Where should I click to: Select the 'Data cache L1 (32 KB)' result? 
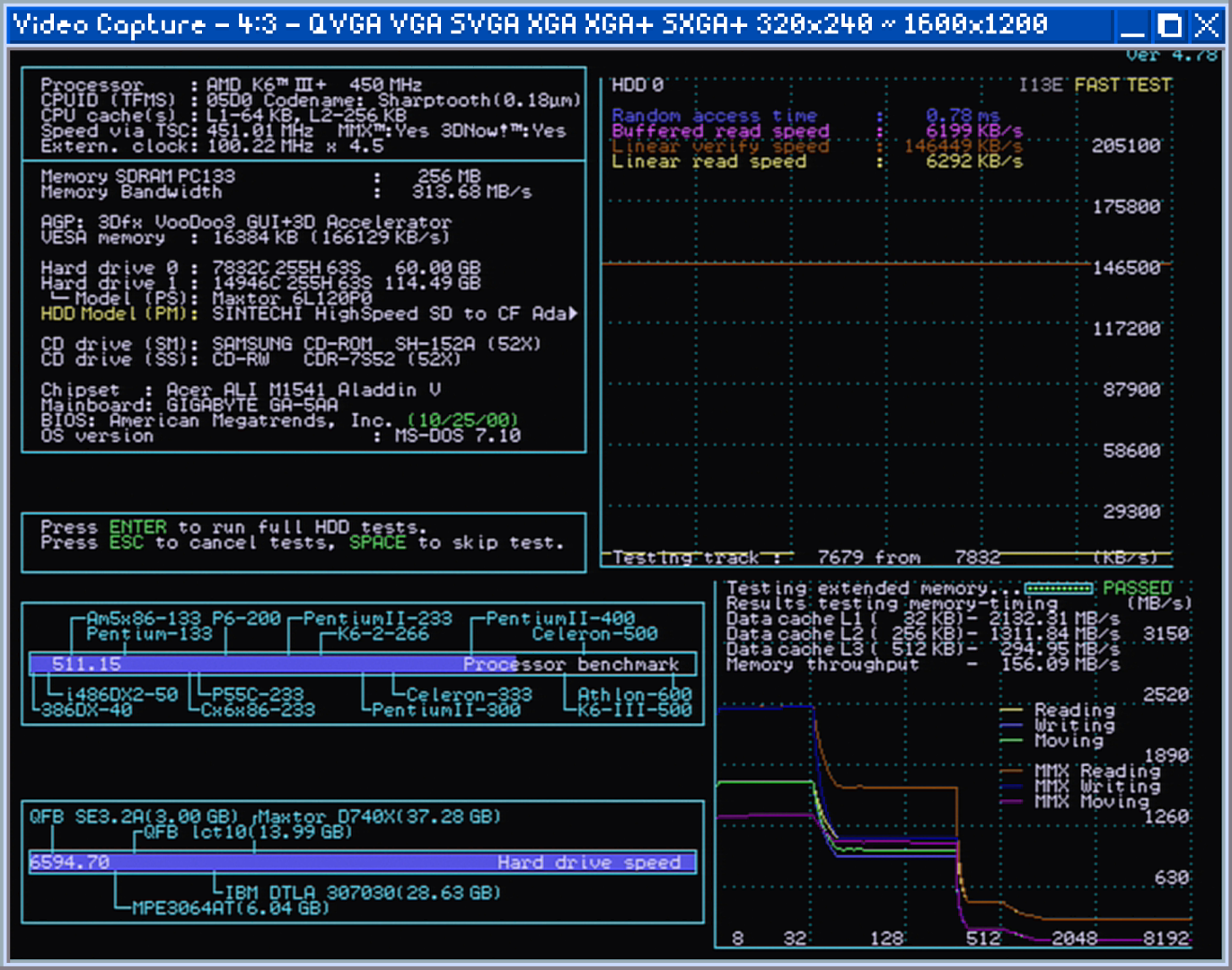[x=923, y=619]
